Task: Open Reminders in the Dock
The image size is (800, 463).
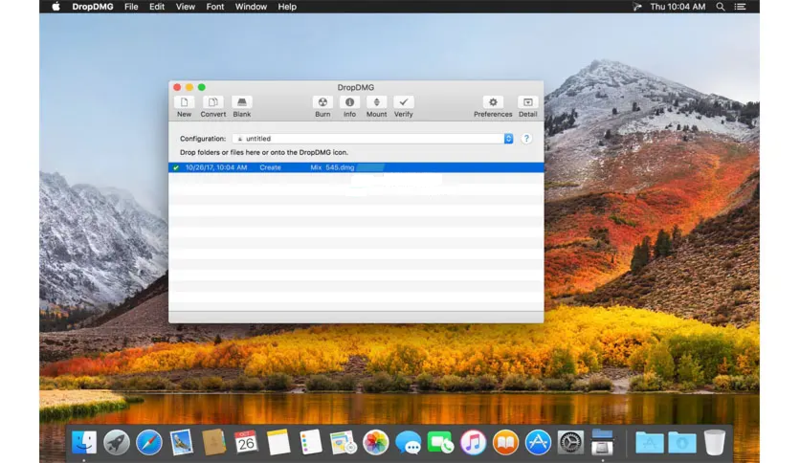Action: pos(311,442)
